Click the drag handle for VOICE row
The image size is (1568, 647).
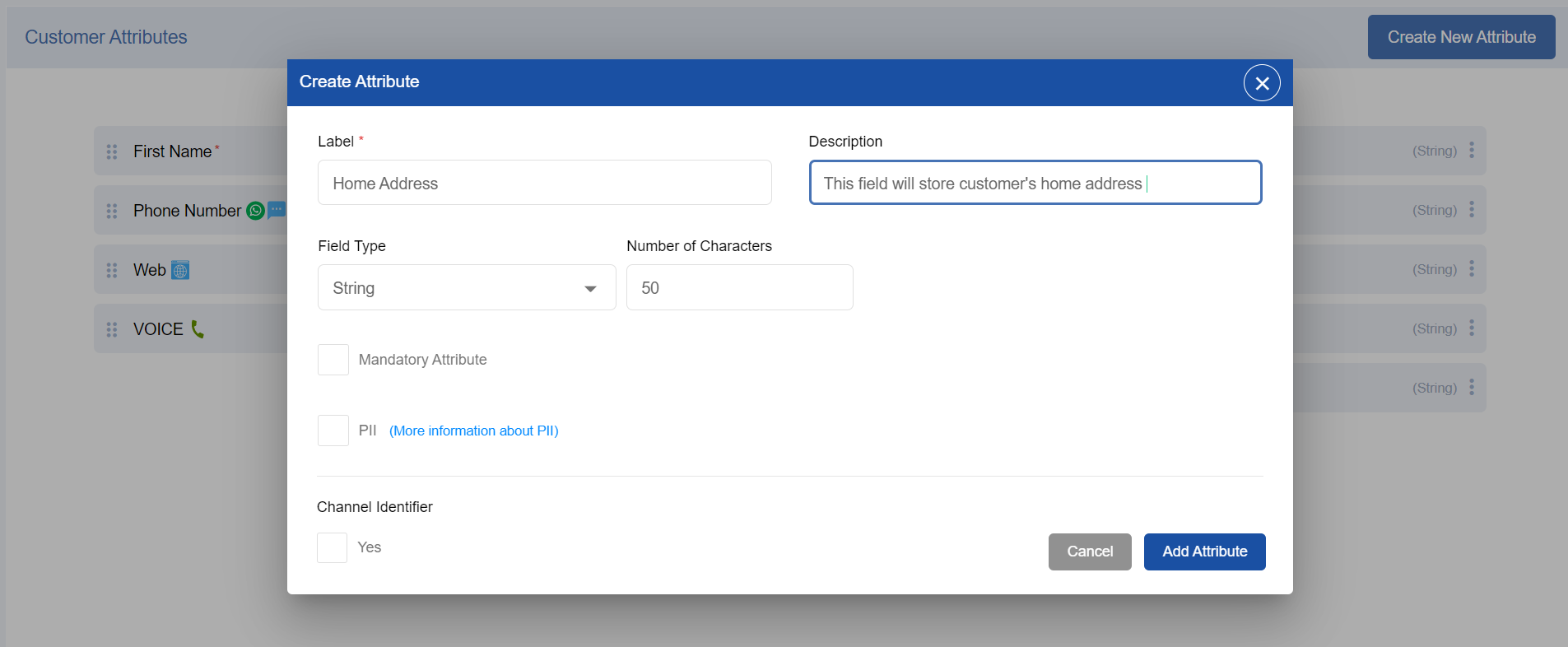(x=112, y=329)
